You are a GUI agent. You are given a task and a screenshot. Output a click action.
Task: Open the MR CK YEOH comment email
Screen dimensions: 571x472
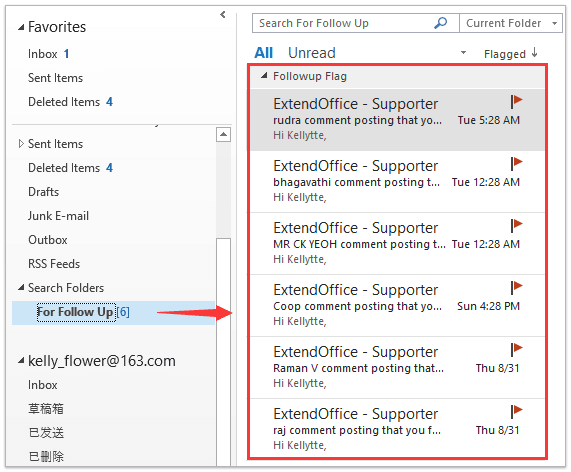(x=397, y=244)
